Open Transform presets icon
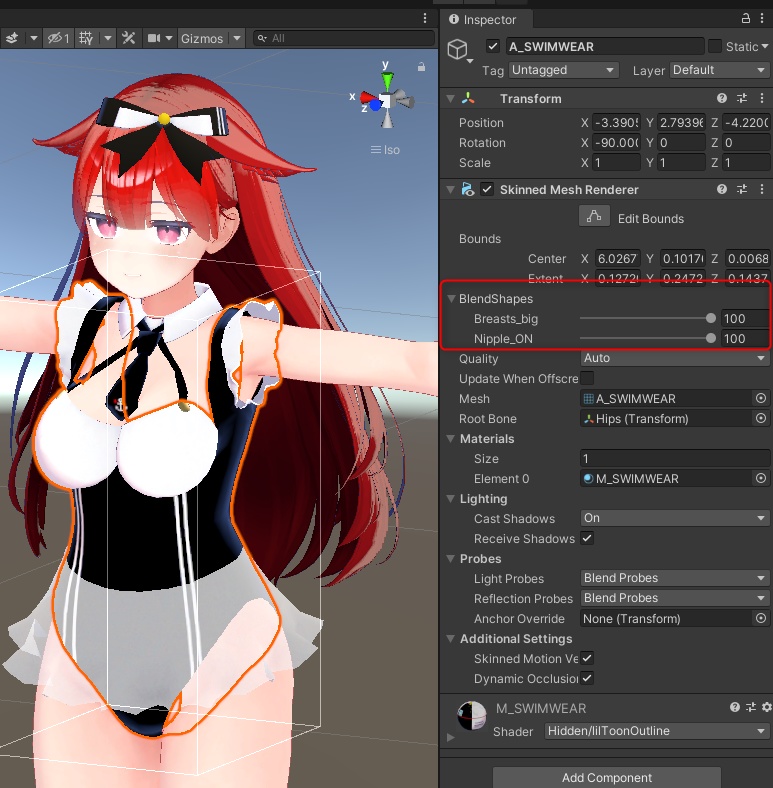This screenshot has height=788, width=773. tap(742, 98)
